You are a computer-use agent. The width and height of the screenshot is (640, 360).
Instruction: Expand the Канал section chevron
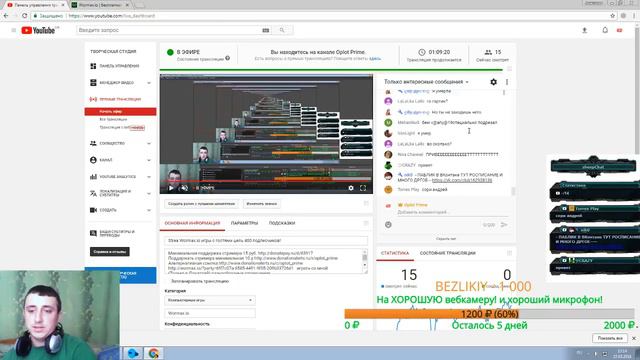point(149,160)
